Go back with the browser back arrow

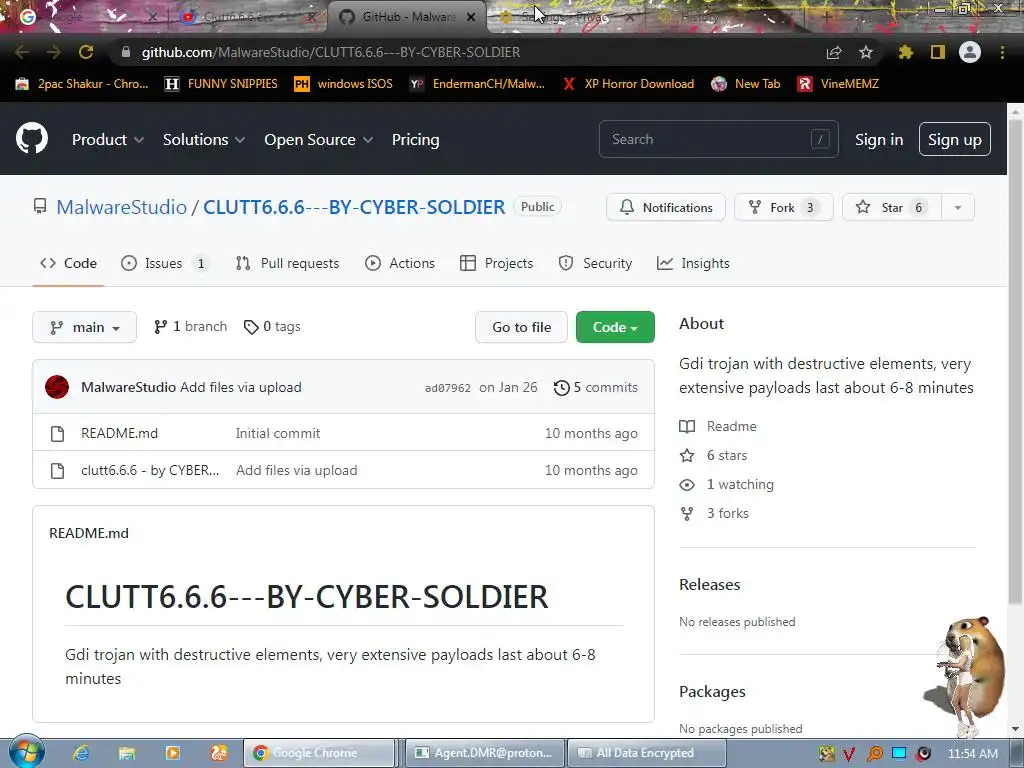coord(22,52)
